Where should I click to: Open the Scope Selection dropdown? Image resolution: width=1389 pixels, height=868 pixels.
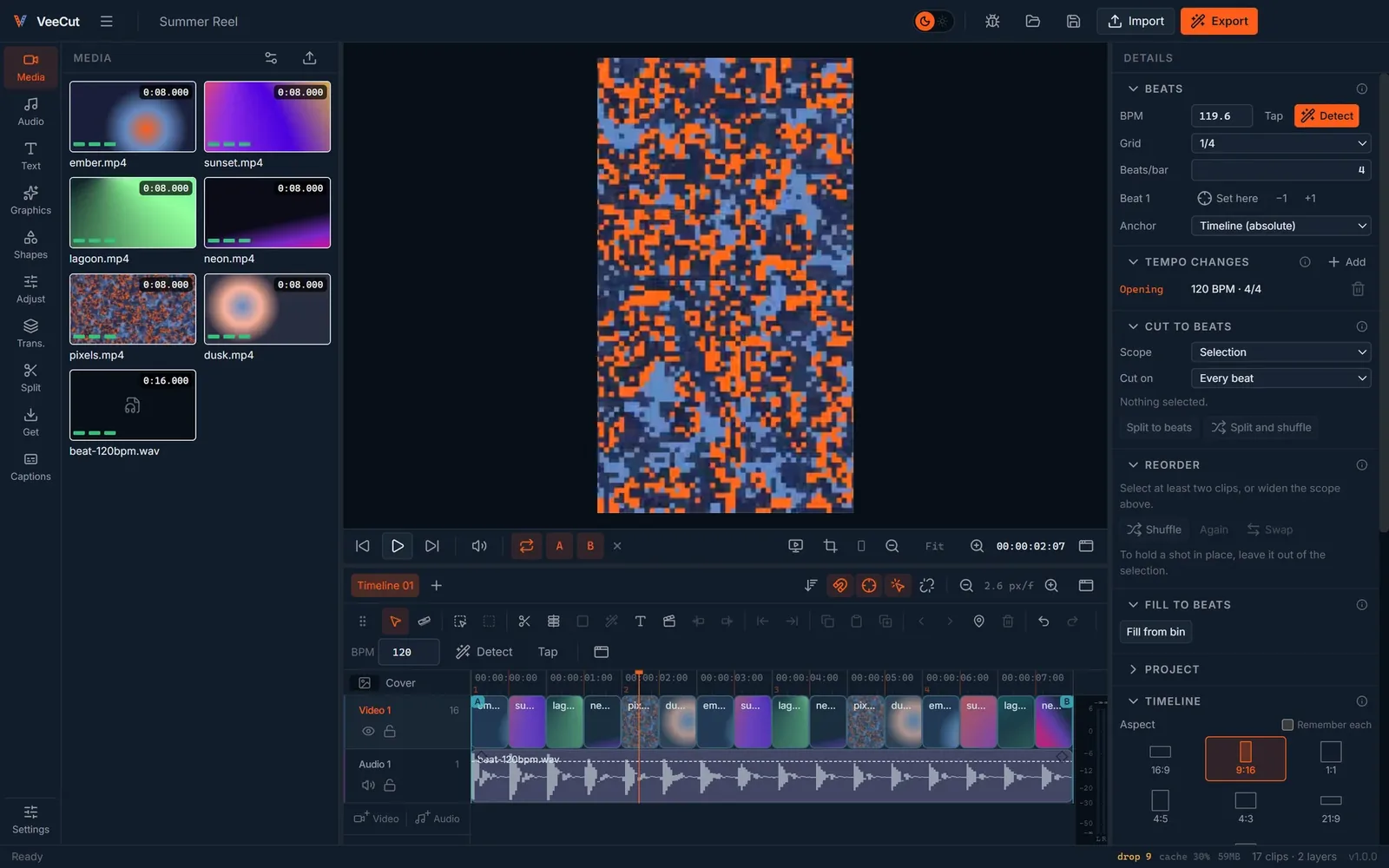pos(1280,352)
